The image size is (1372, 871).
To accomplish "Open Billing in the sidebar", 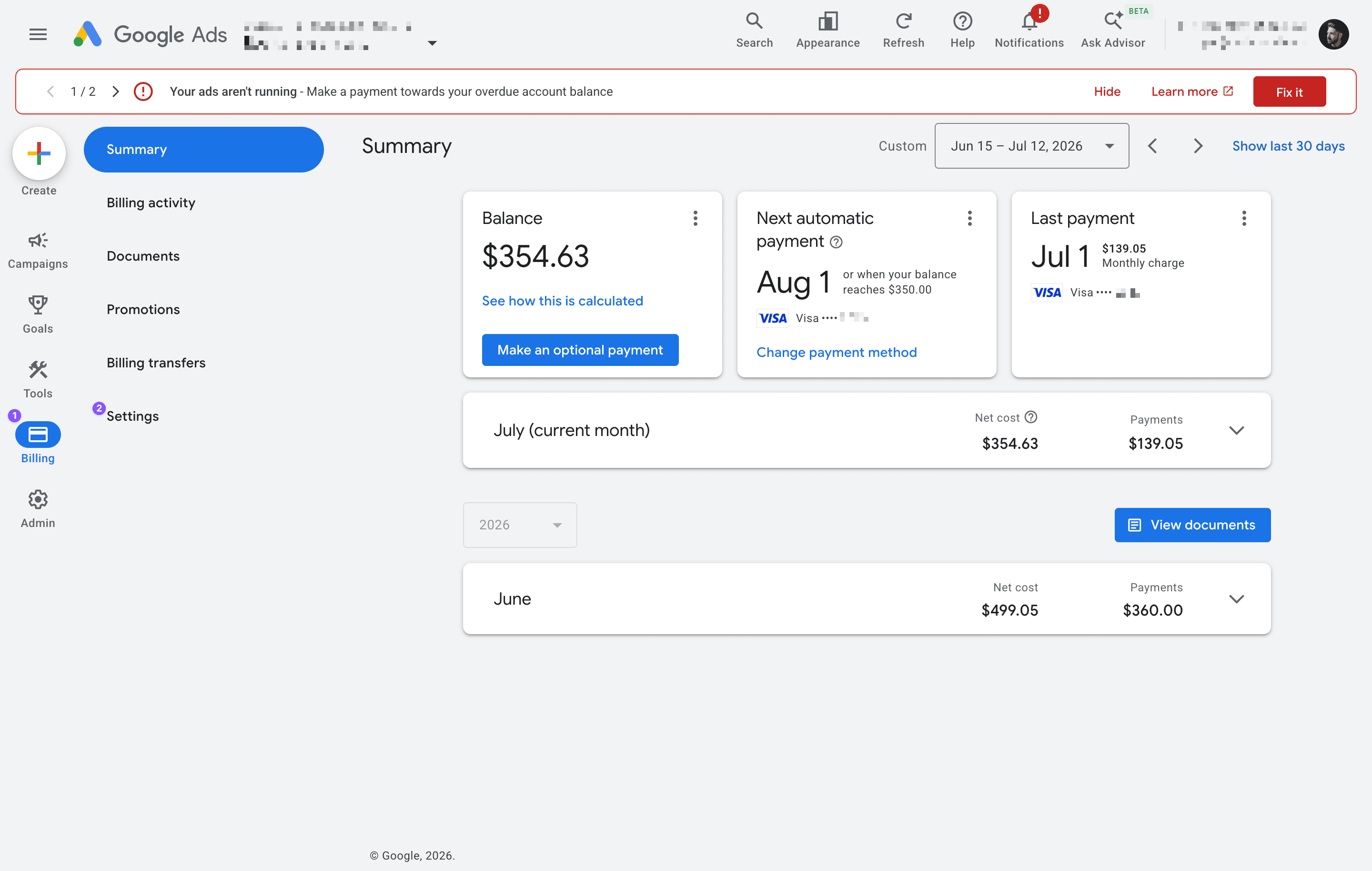I will tap(38, 443).
